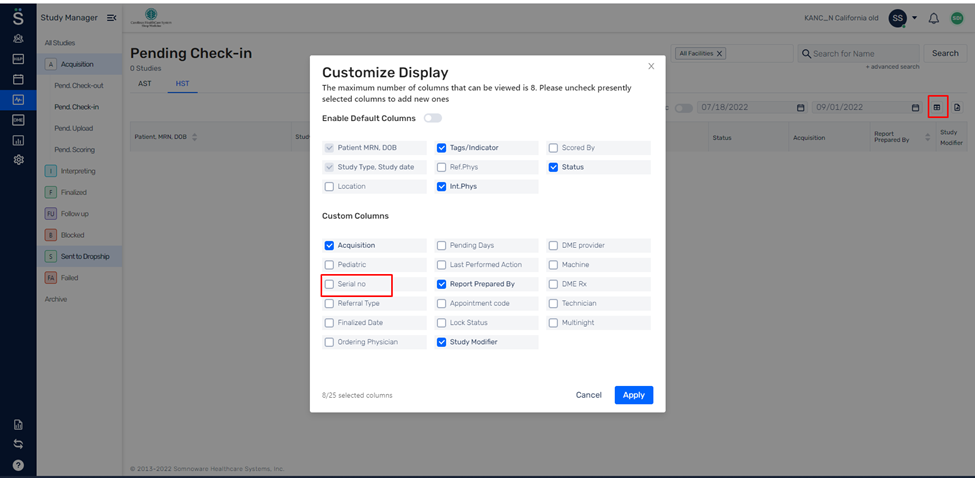Uncheck the Acquisition custom column

pos(330,246)
